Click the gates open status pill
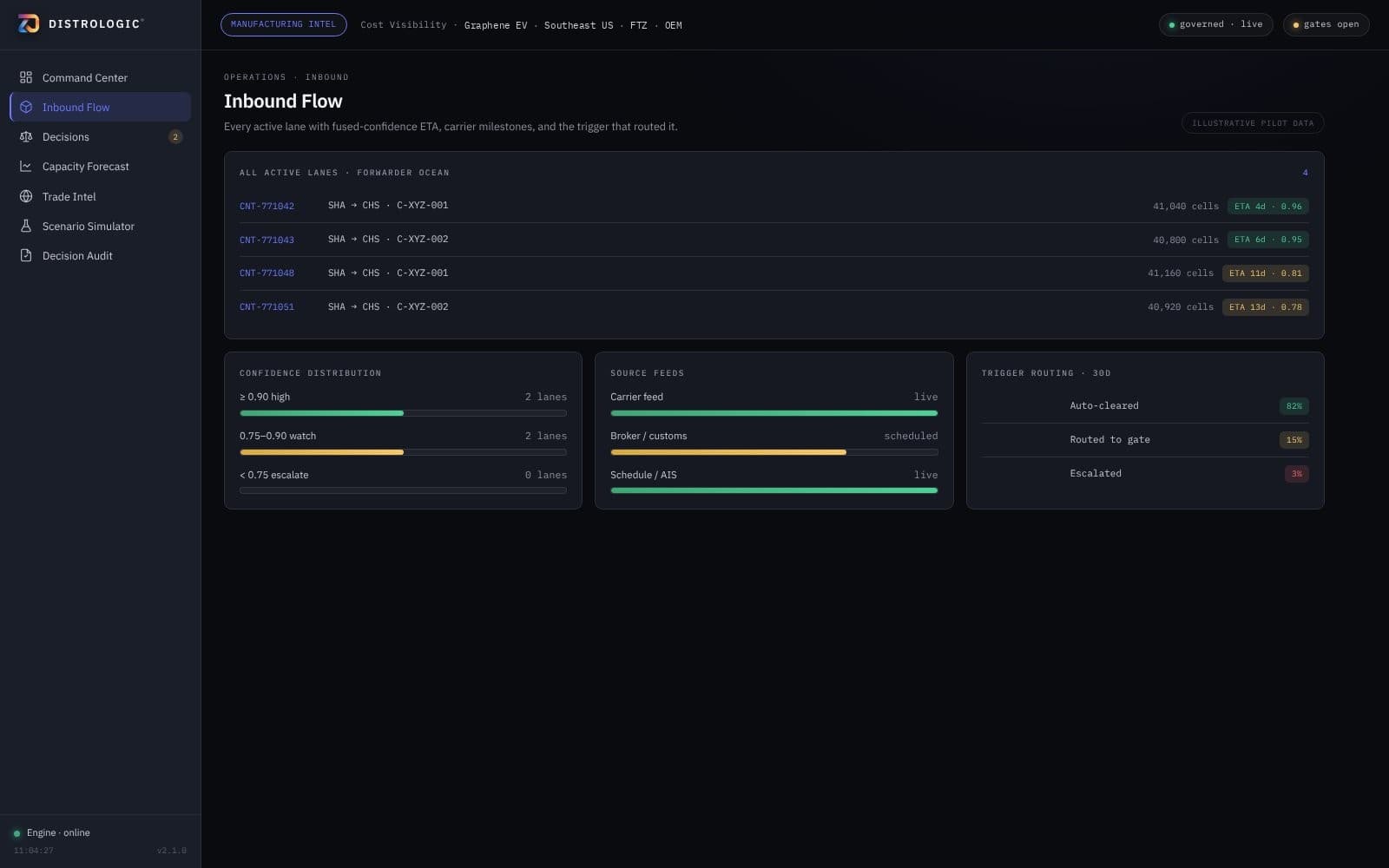The image size is (1389, 868). (x=1326, y=24)
